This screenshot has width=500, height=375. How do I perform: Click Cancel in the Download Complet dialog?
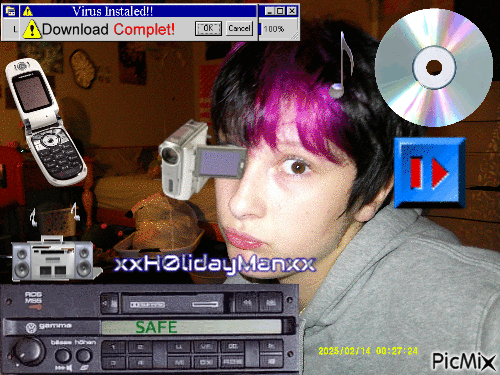click(239, 28)
